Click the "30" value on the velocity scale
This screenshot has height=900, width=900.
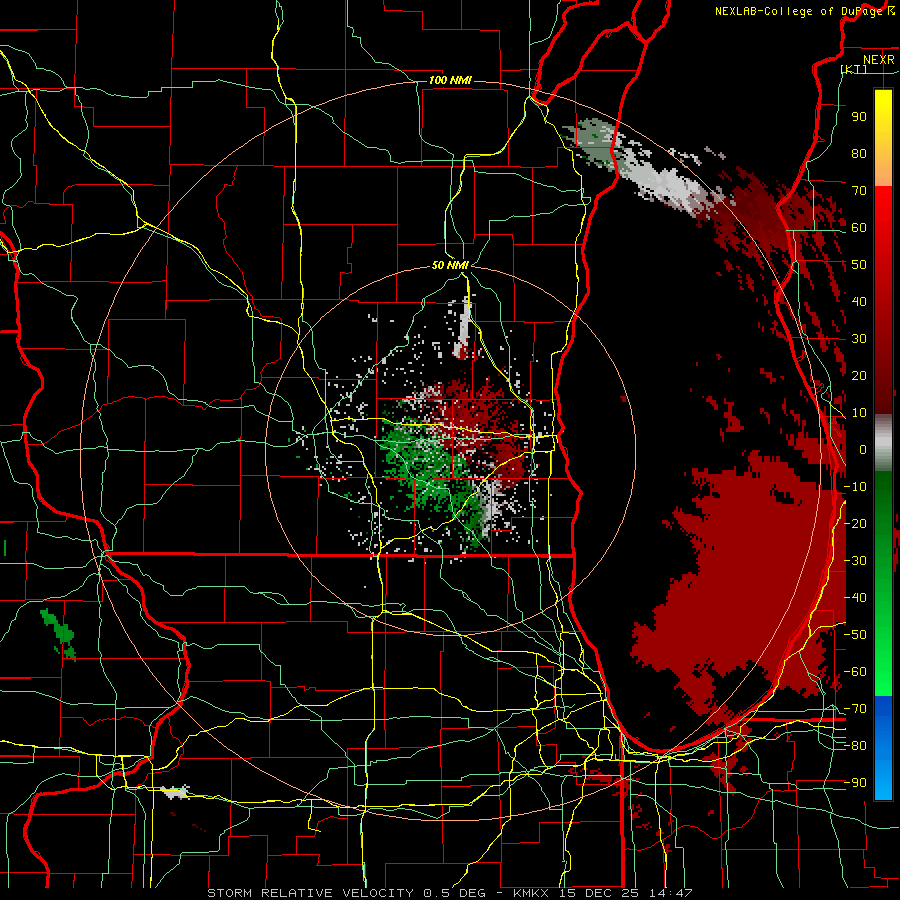click(x=859, y=339)
